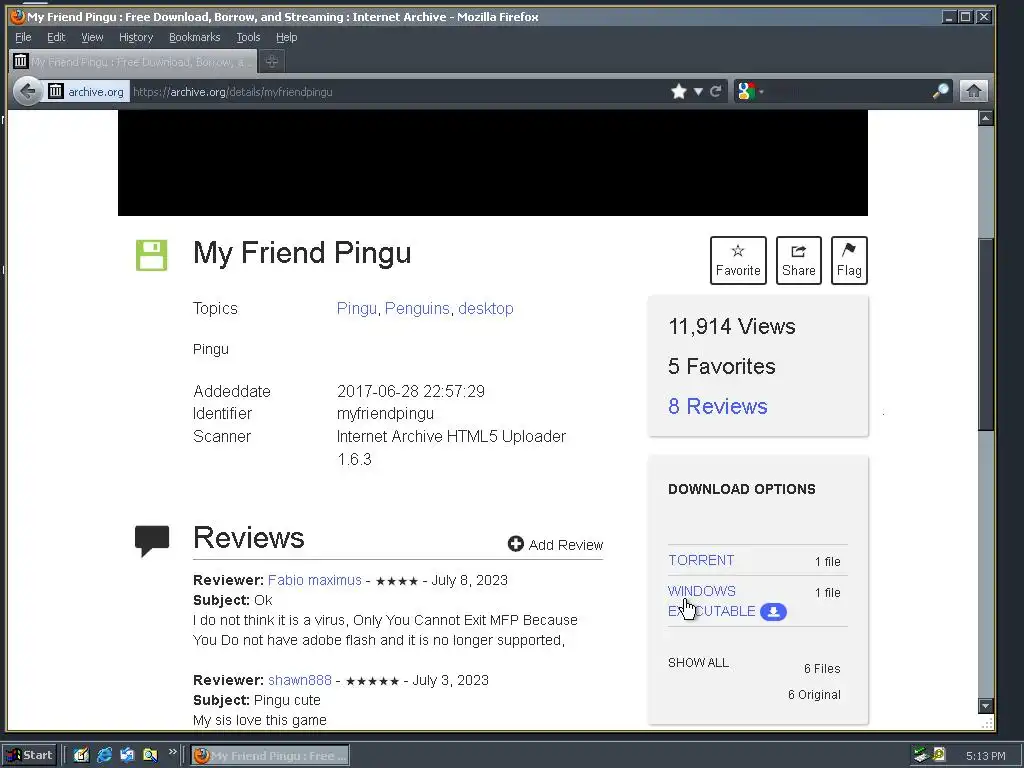Click the third quick launch icon on taskbar
Viewport: 1024px width, 768px height.
[127, 755]
